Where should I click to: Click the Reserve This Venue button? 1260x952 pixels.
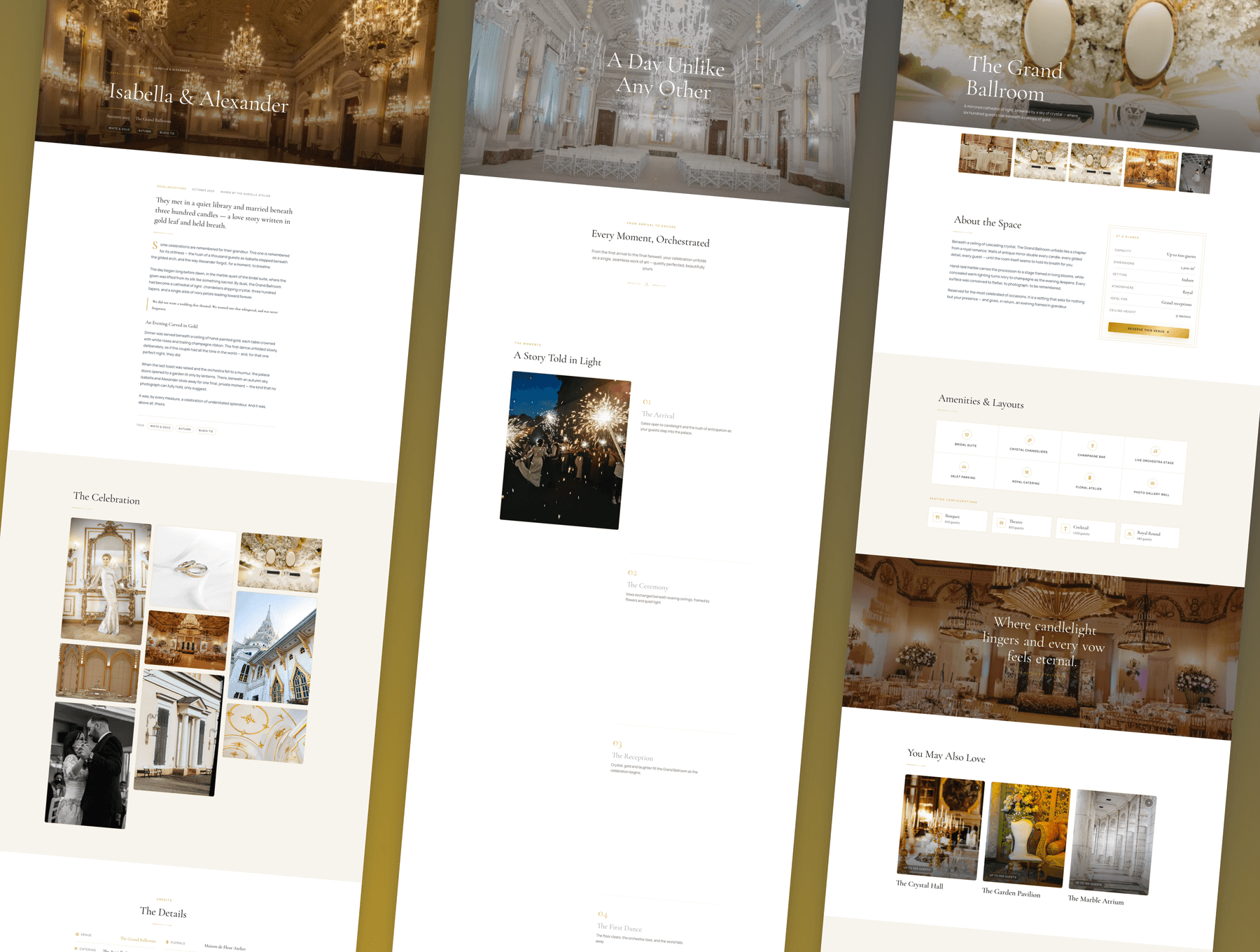(x=1148, y=330)
